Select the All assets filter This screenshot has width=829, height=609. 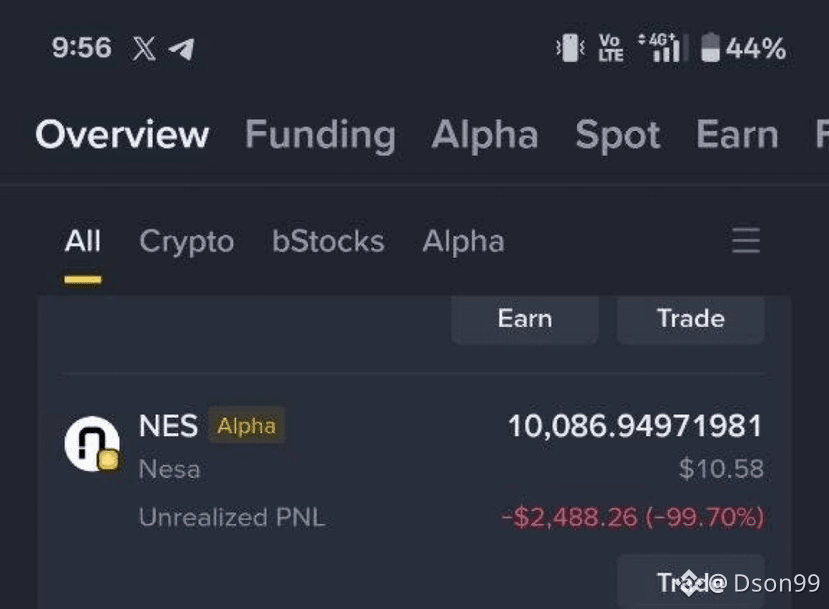[x=82, y=241]
